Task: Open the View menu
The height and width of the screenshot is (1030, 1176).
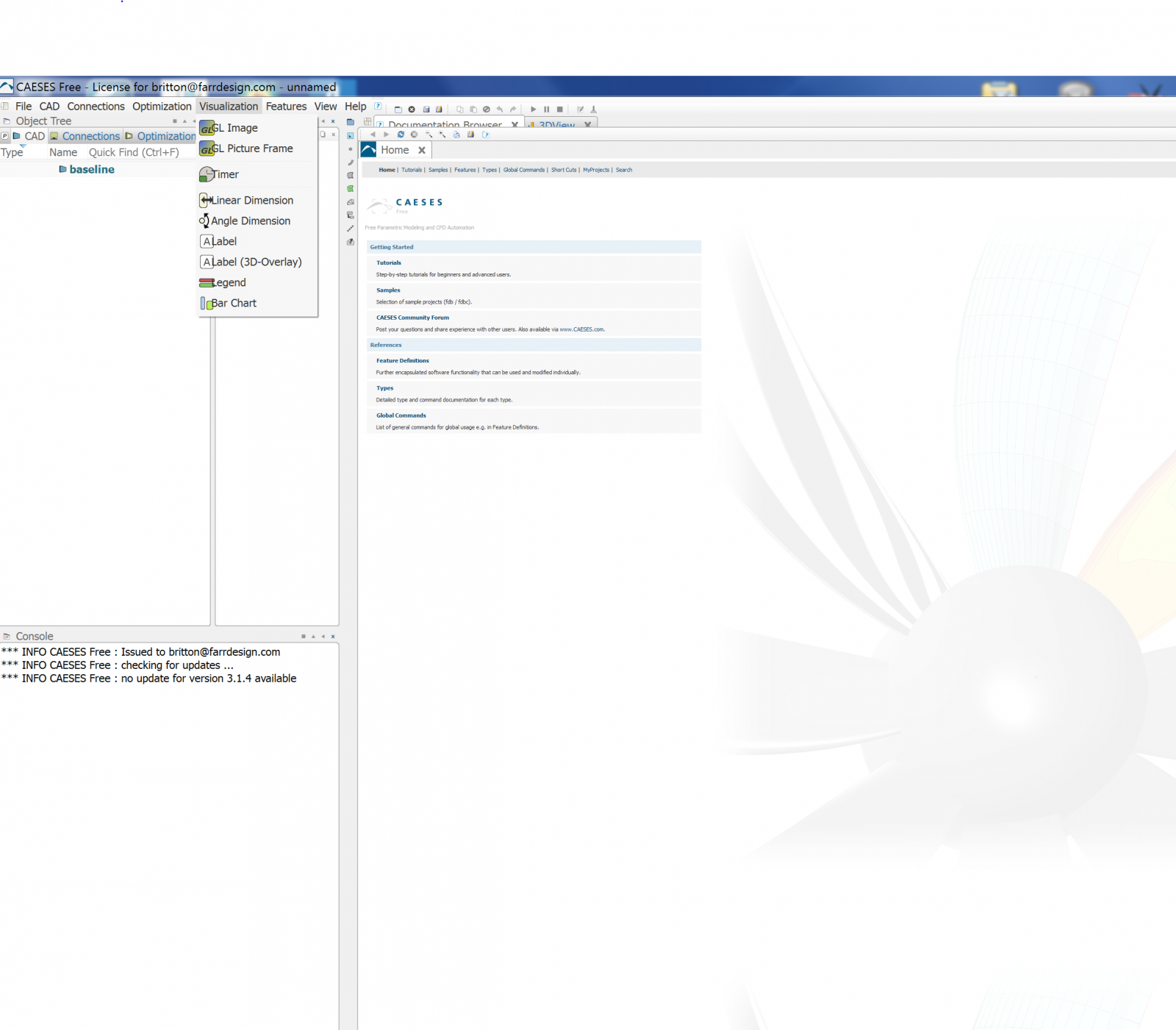Action: [x=326, y=107]
